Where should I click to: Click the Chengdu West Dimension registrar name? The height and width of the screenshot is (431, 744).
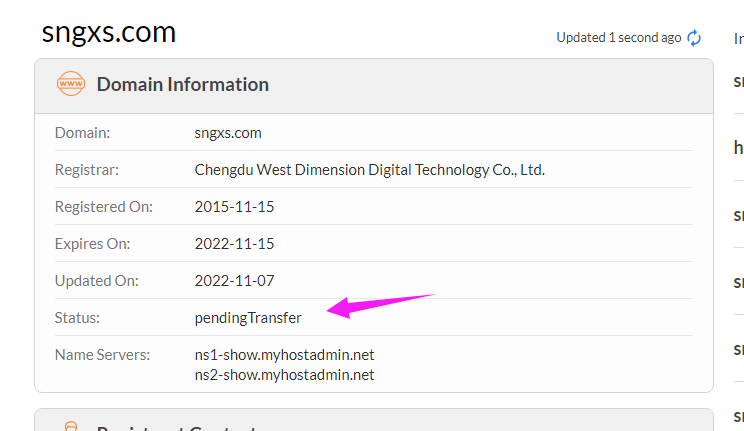pyautogui.click(x=369, y=169)
